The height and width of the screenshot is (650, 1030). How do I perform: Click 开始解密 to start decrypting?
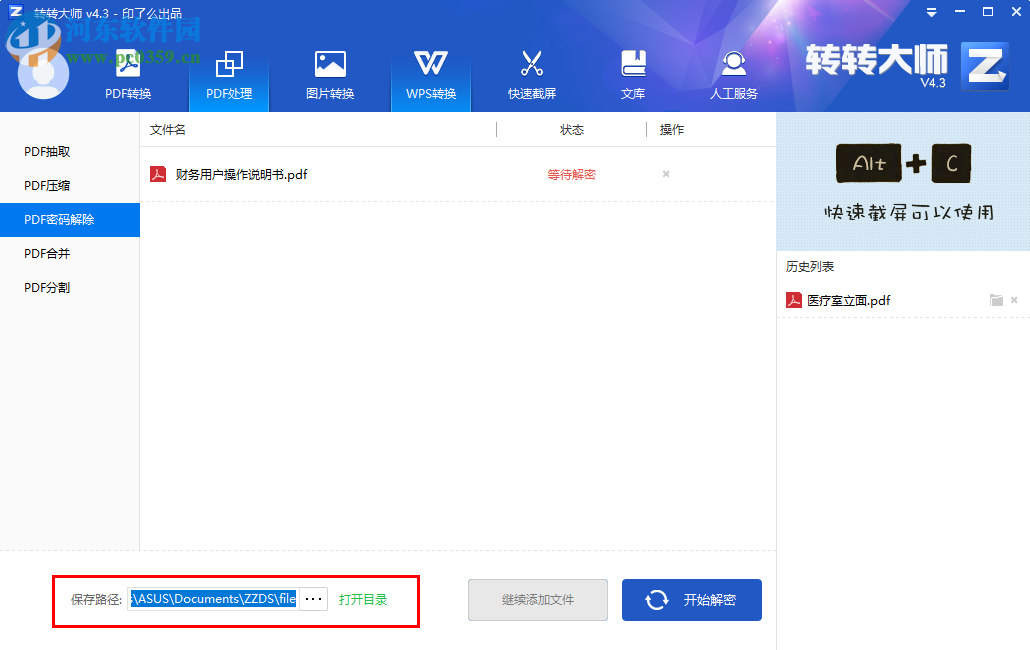coord(691,599)
